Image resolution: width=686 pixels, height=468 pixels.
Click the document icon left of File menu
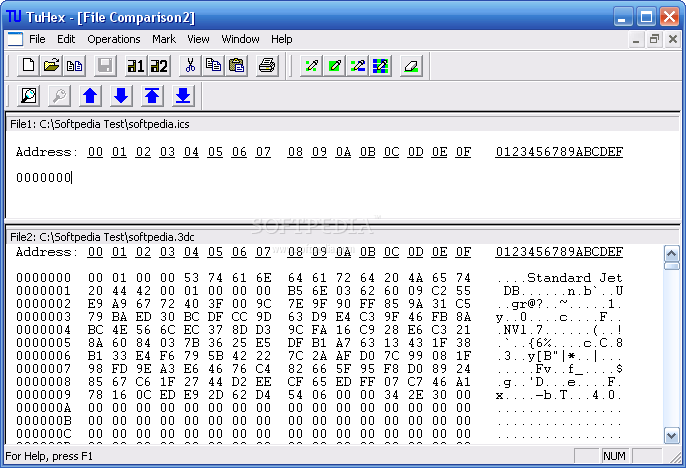click(x=15, y=39)
